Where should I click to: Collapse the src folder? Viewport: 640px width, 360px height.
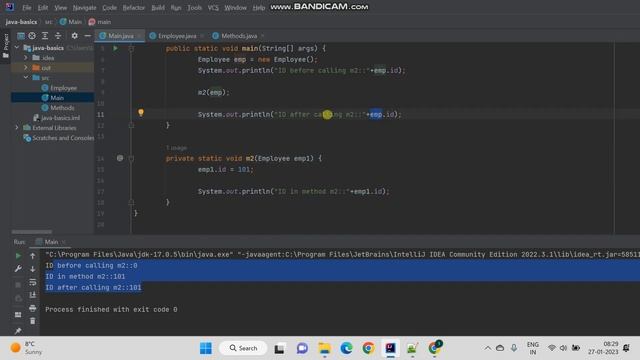point(26,78)
